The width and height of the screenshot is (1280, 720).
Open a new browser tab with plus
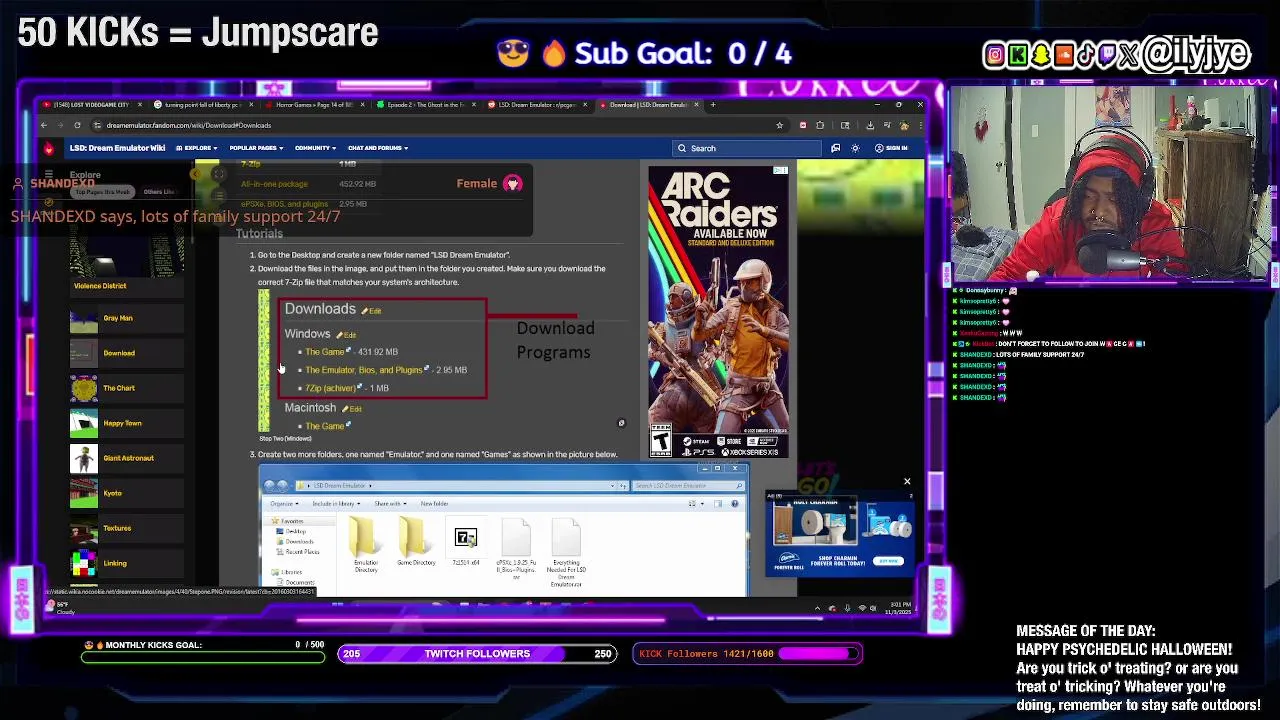pos(713,104)
